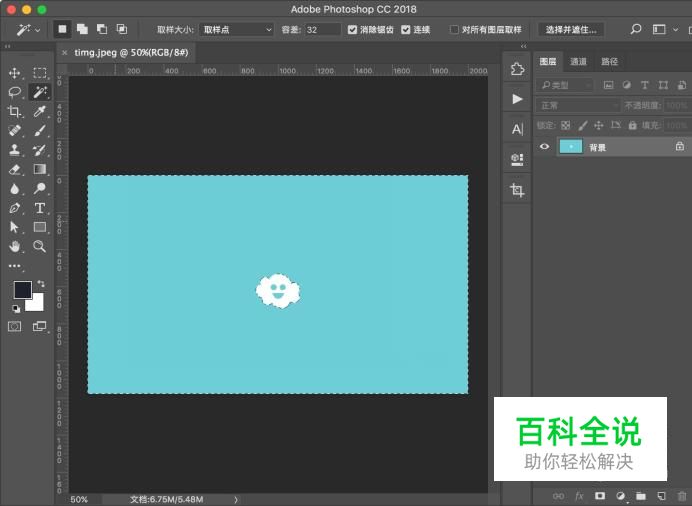Open the 正常 blend mode dropdown
The width and height of the screenshot is (692, 506).
pos(577,105)
